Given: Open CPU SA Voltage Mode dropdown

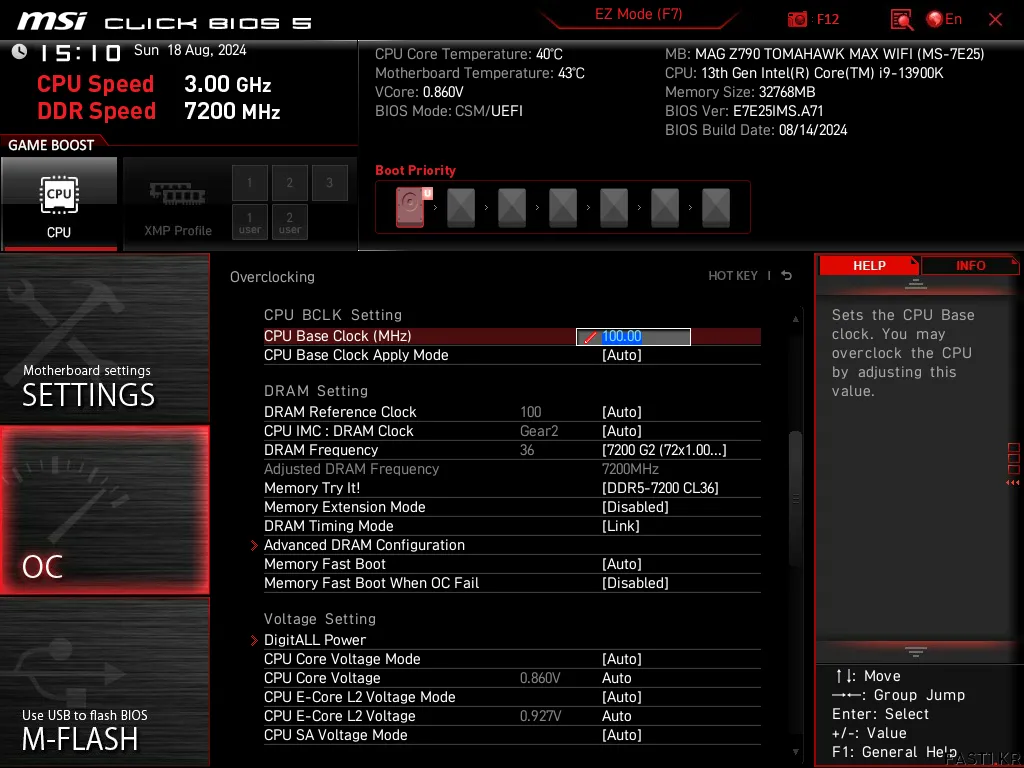Looking at the screenshot, I should pos(622,735).
